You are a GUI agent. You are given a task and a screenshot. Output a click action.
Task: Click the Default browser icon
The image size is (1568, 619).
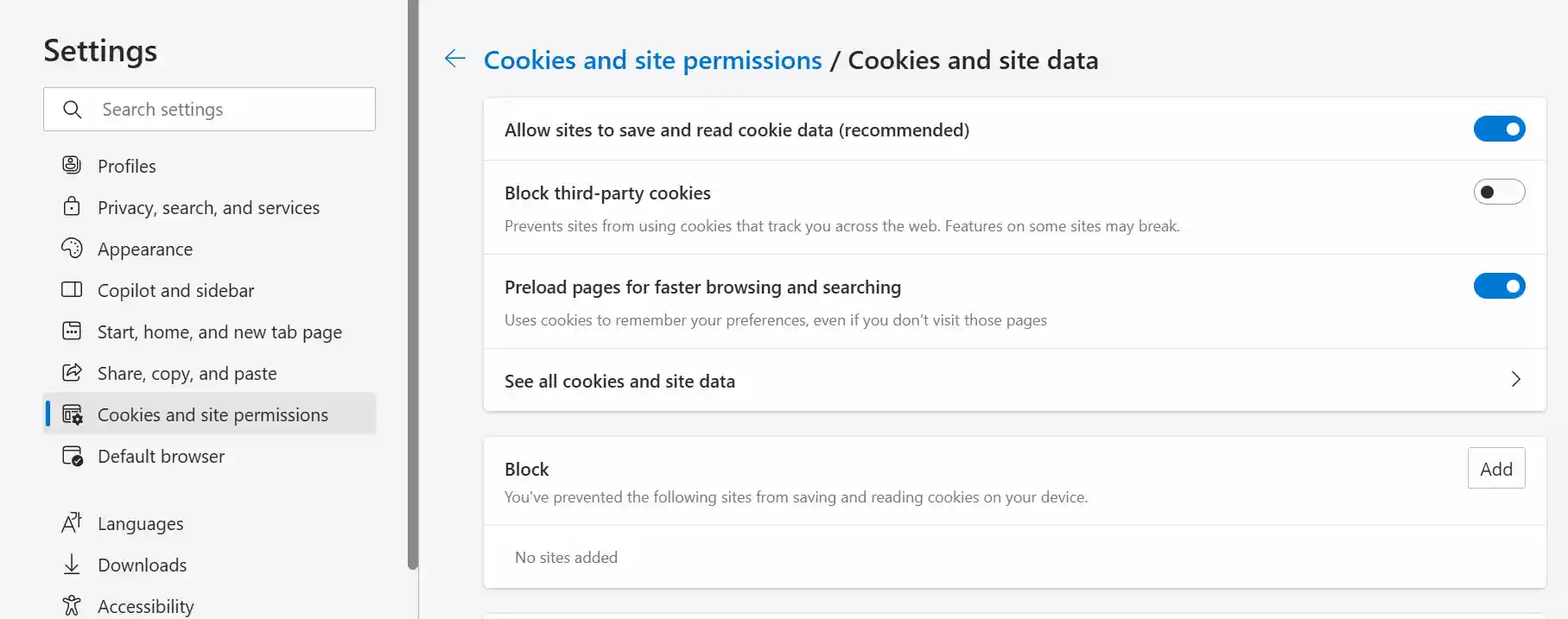[73, 456]
